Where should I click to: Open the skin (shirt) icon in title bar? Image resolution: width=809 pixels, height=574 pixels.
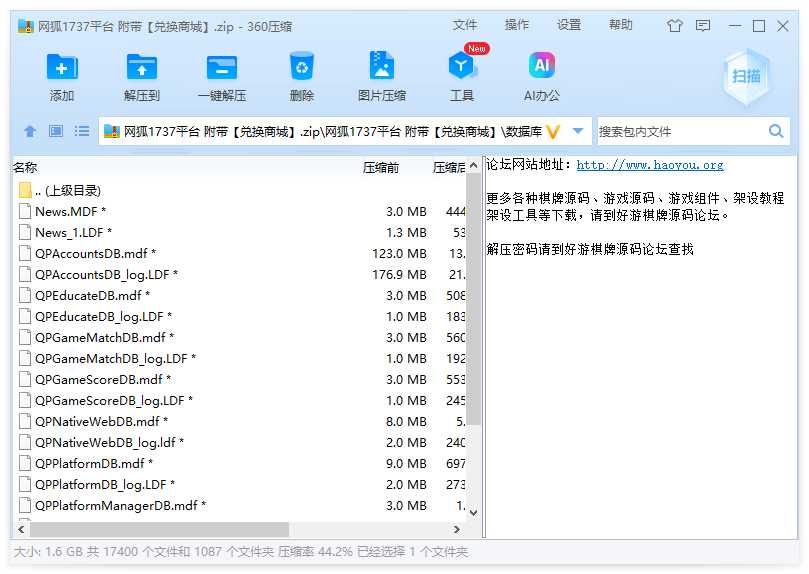point(674,25)
